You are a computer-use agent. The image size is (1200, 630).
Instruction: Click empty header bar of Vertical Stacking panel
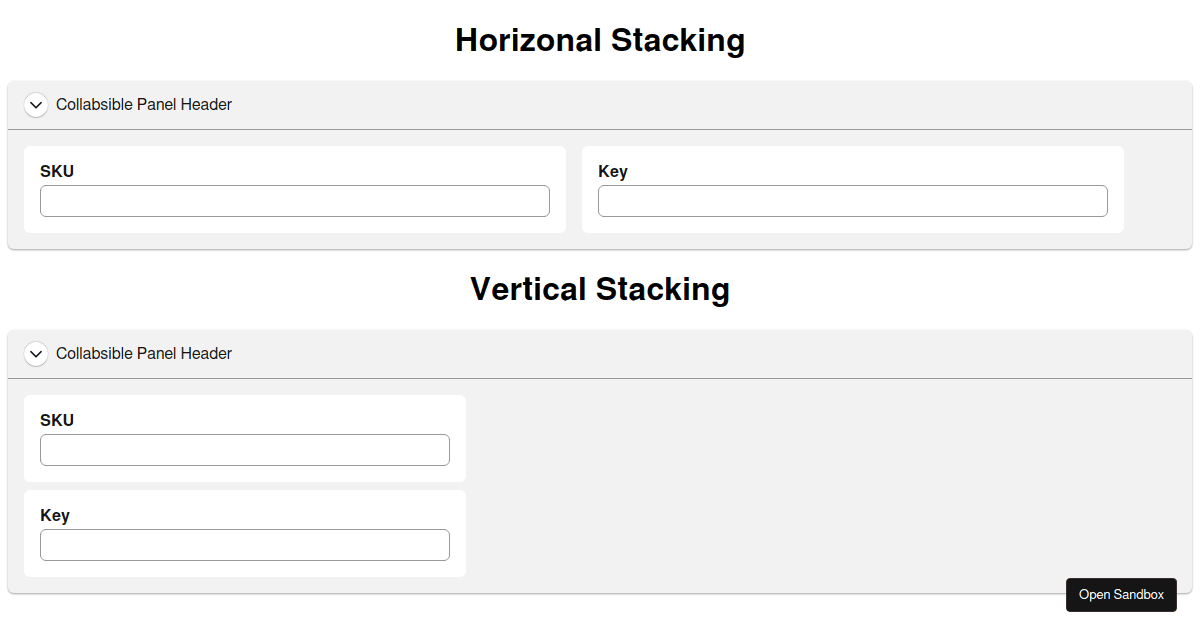[x=700, y=354]
